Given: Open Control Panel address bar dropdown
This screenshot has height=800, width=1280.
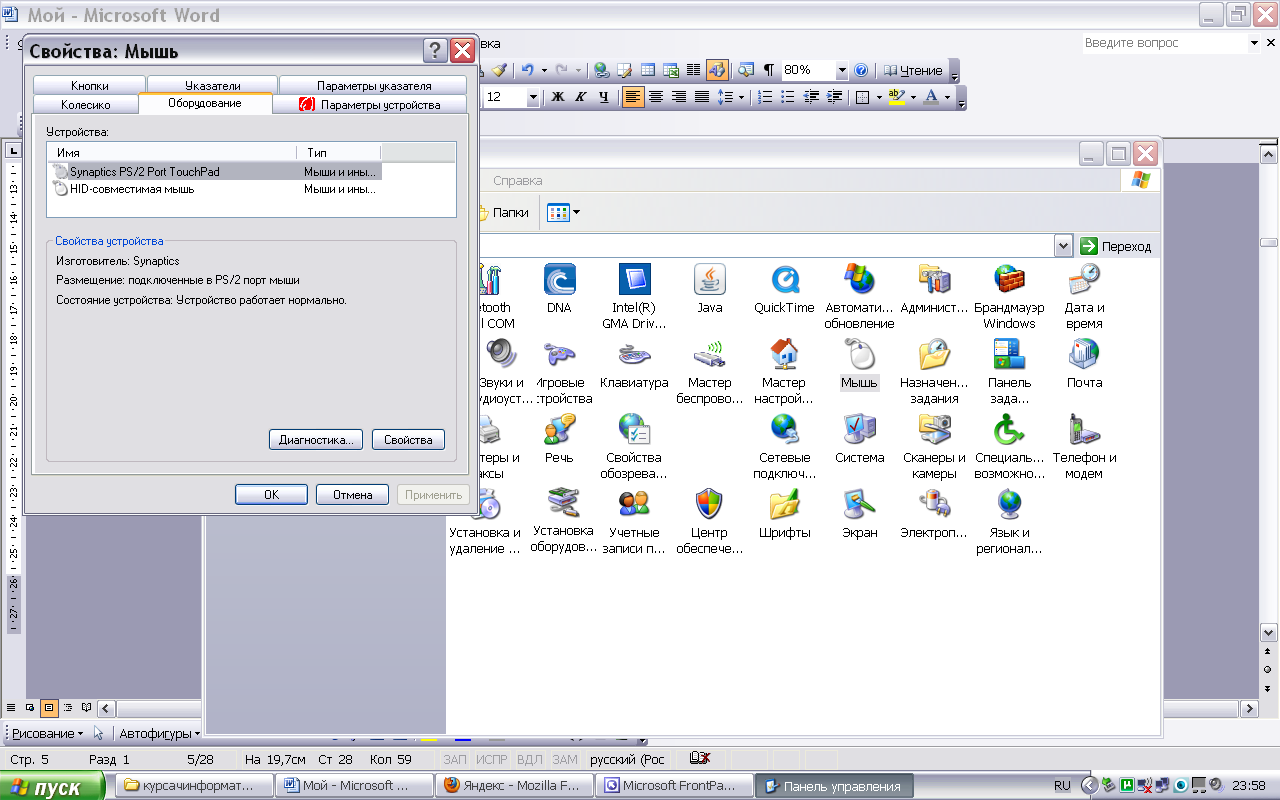Looking at the screenshot, I should (1063, 246).
